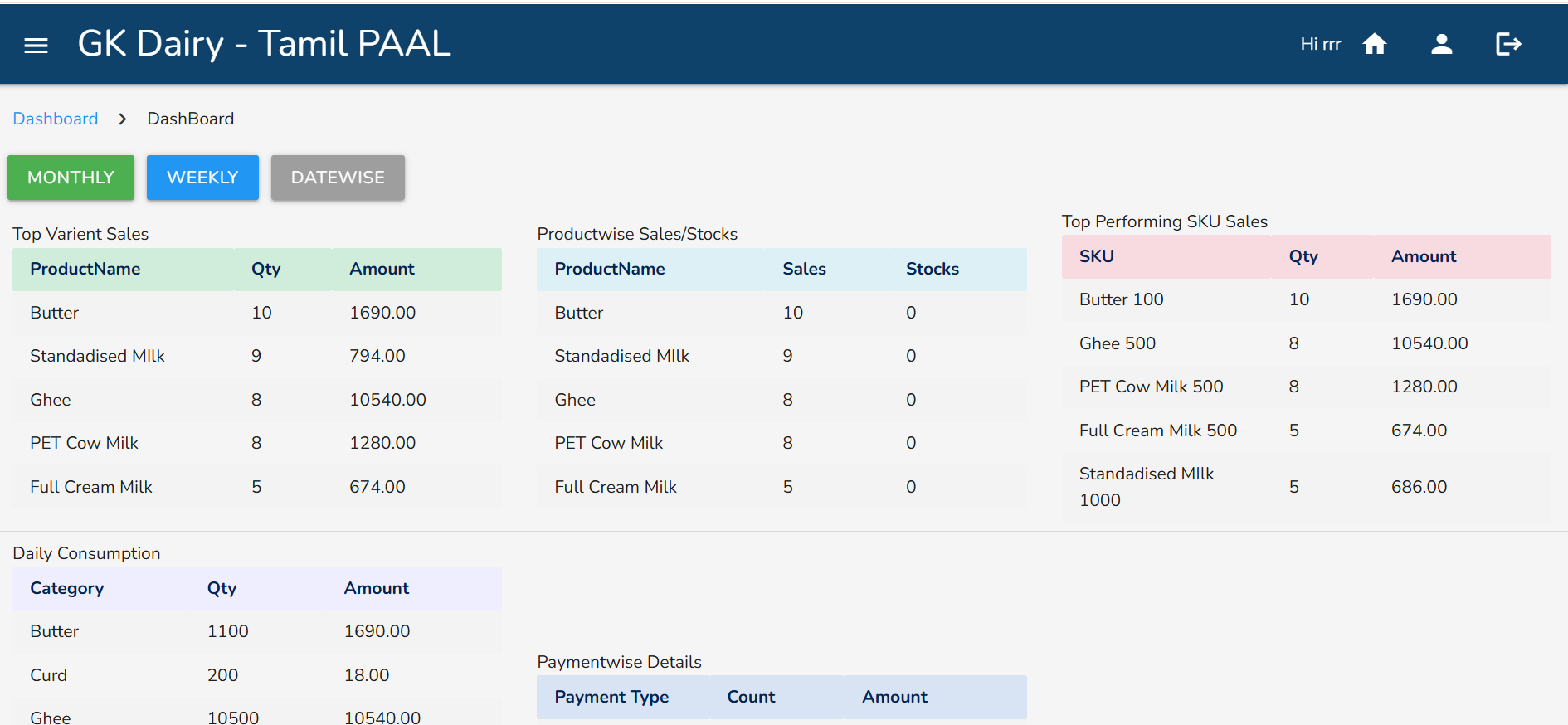Show the MONTHLY report view
This screenshot has height=725, width=1568.
pyautogui.click(x=71, y=178)
